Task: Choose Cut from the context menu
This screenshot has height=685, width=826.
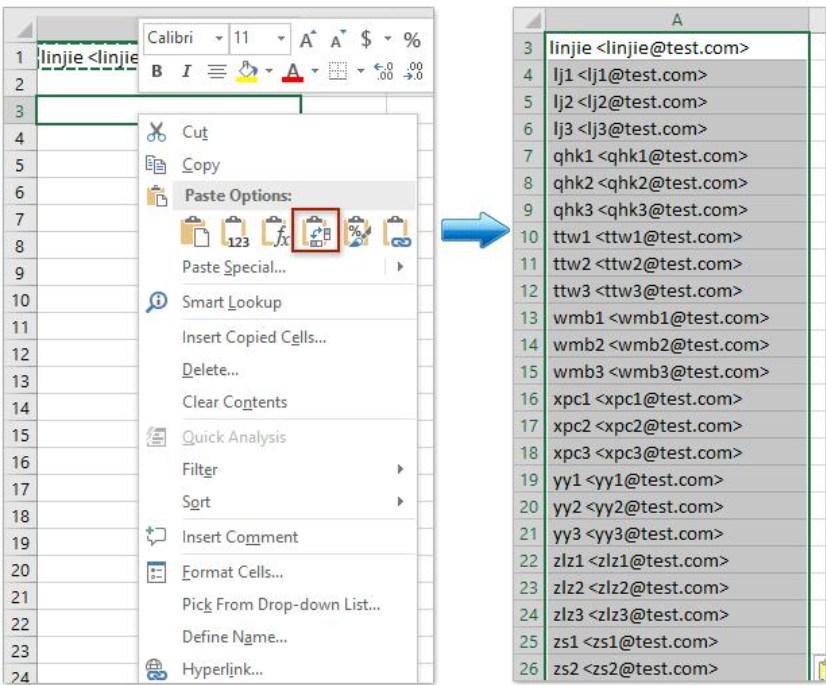Action: [x=279, y=132]
